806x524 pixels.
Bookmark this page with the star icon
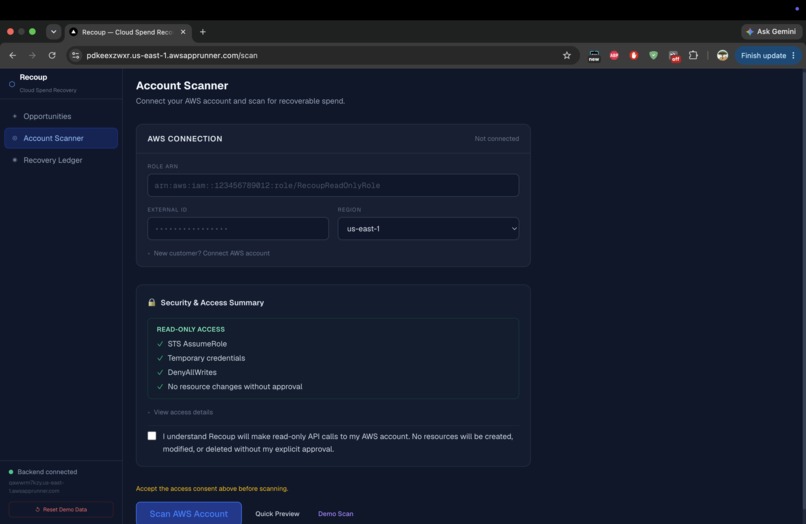point(566,56)
